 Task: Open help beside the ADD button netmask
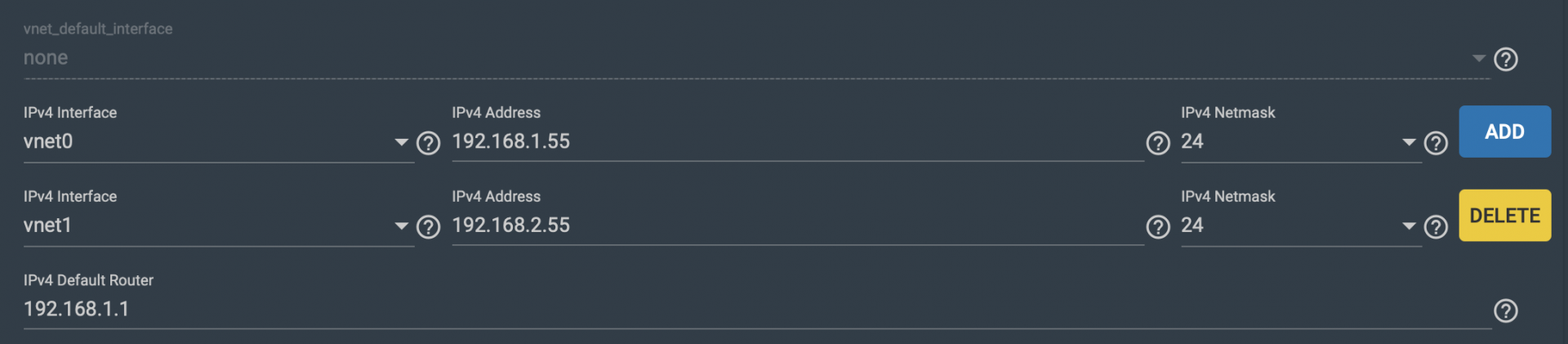coord(1435,143)
